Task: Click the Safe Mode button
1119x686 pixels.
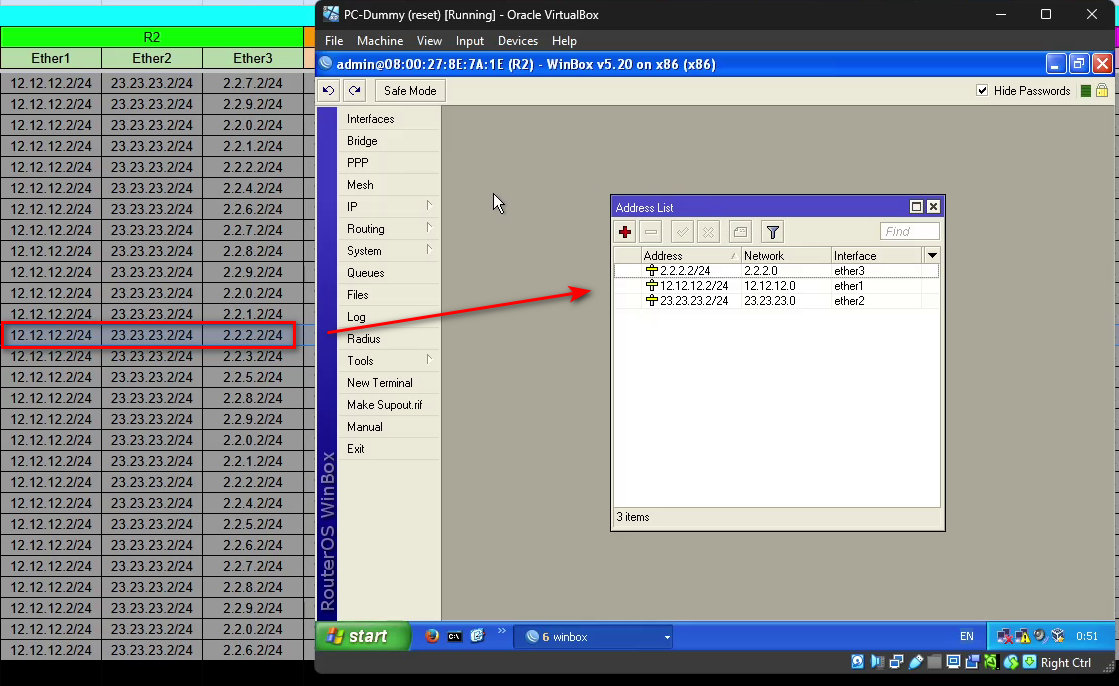Action: (410, 91)
